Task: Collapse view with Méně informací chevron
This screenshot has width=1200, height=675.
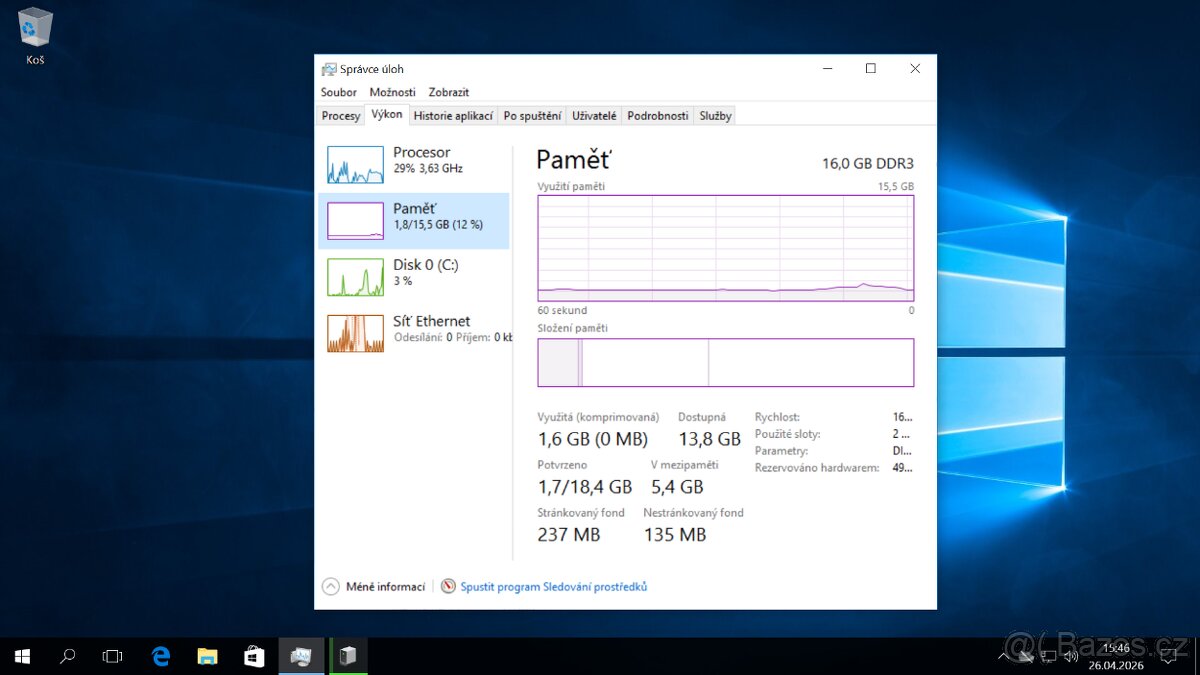Action: [x=331, y=587]
